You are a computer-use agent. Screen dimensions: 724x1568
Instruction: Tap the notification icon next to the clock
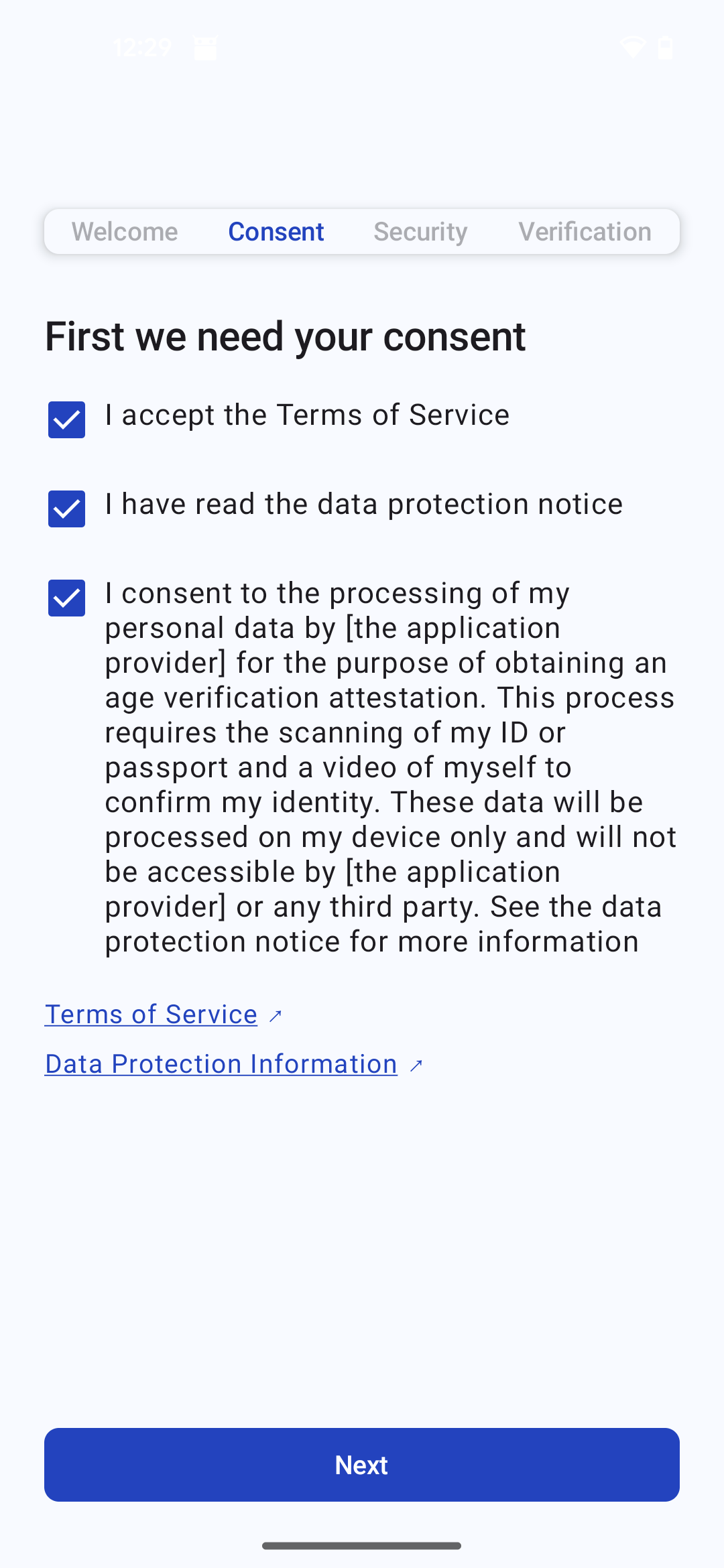click(x=205, y=48)
